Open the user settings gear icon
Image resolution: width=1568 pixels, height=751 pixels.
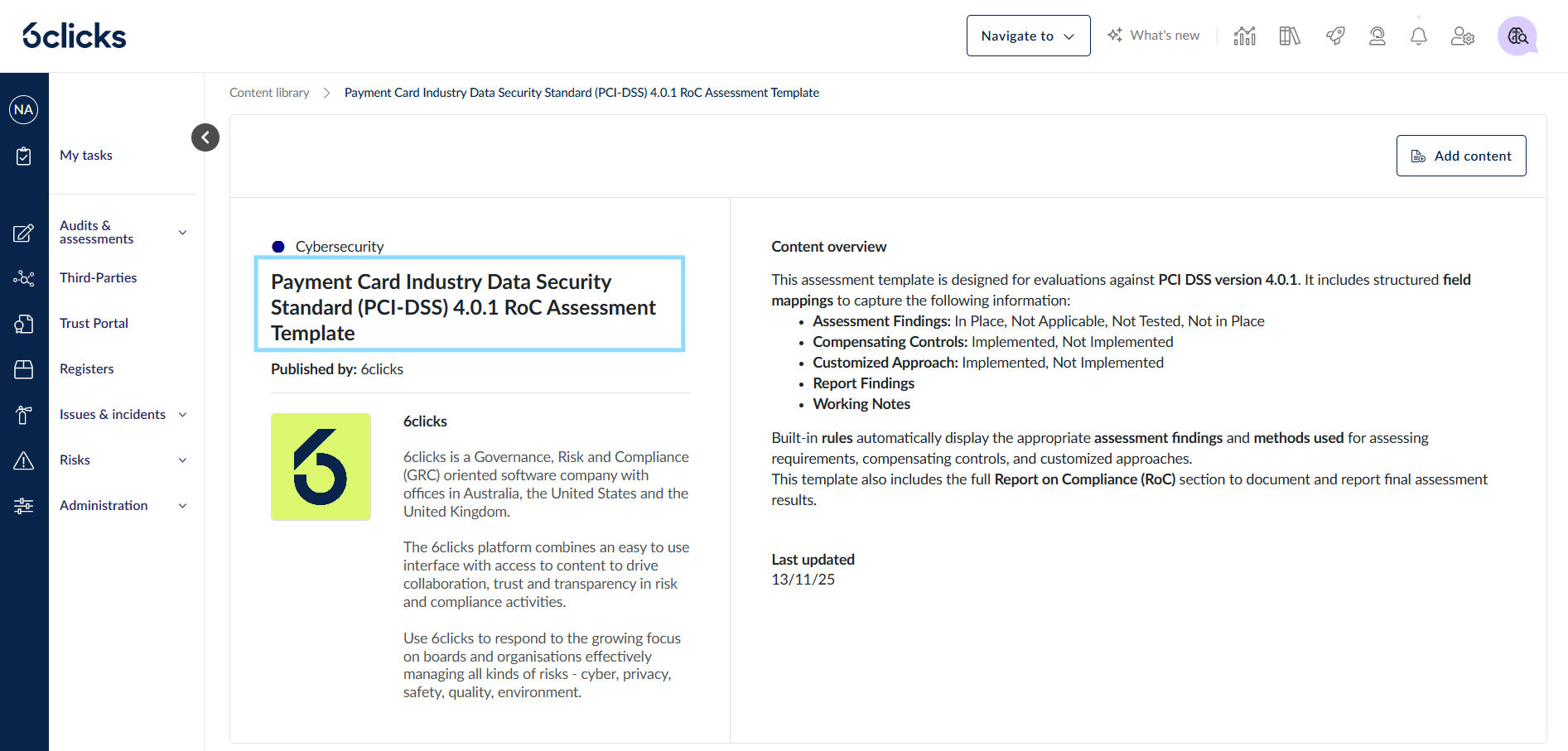(1463, 36)
